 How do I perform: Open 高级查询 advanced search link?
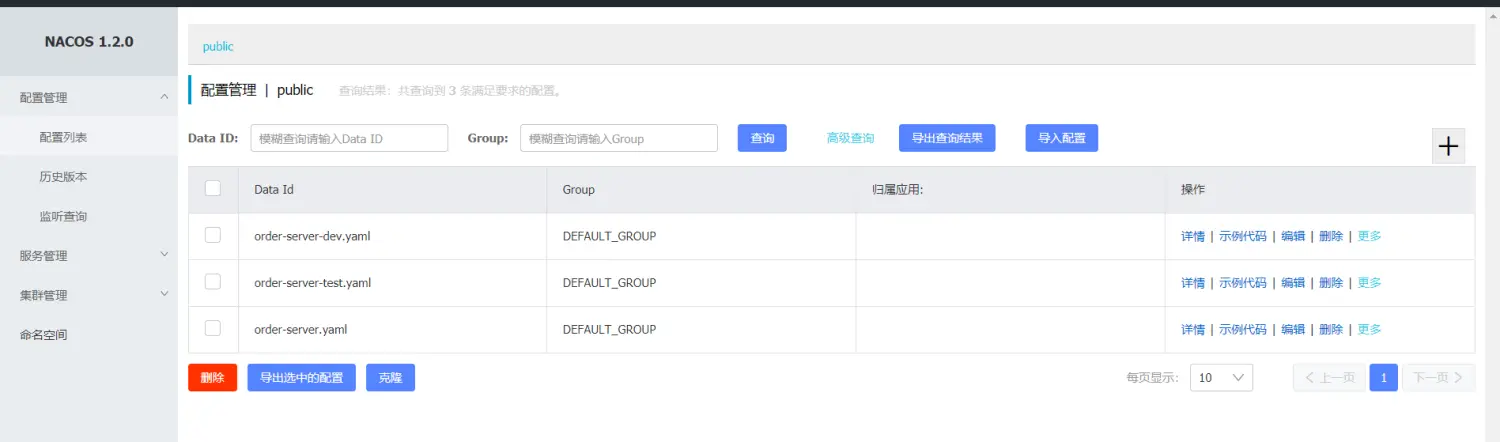[x=850, y=138]
